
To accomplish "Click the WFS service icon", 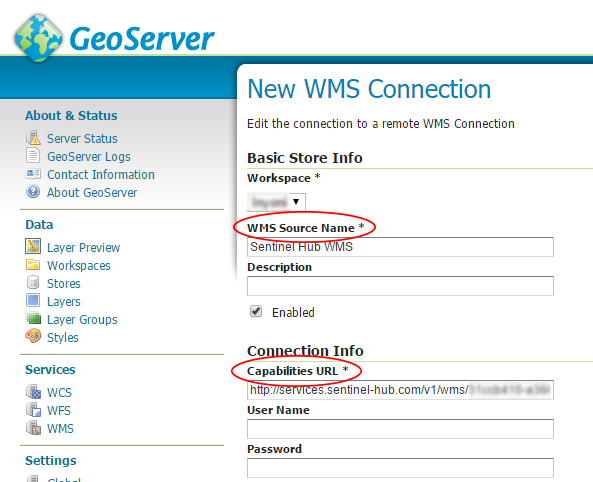I will pos(33,410).
